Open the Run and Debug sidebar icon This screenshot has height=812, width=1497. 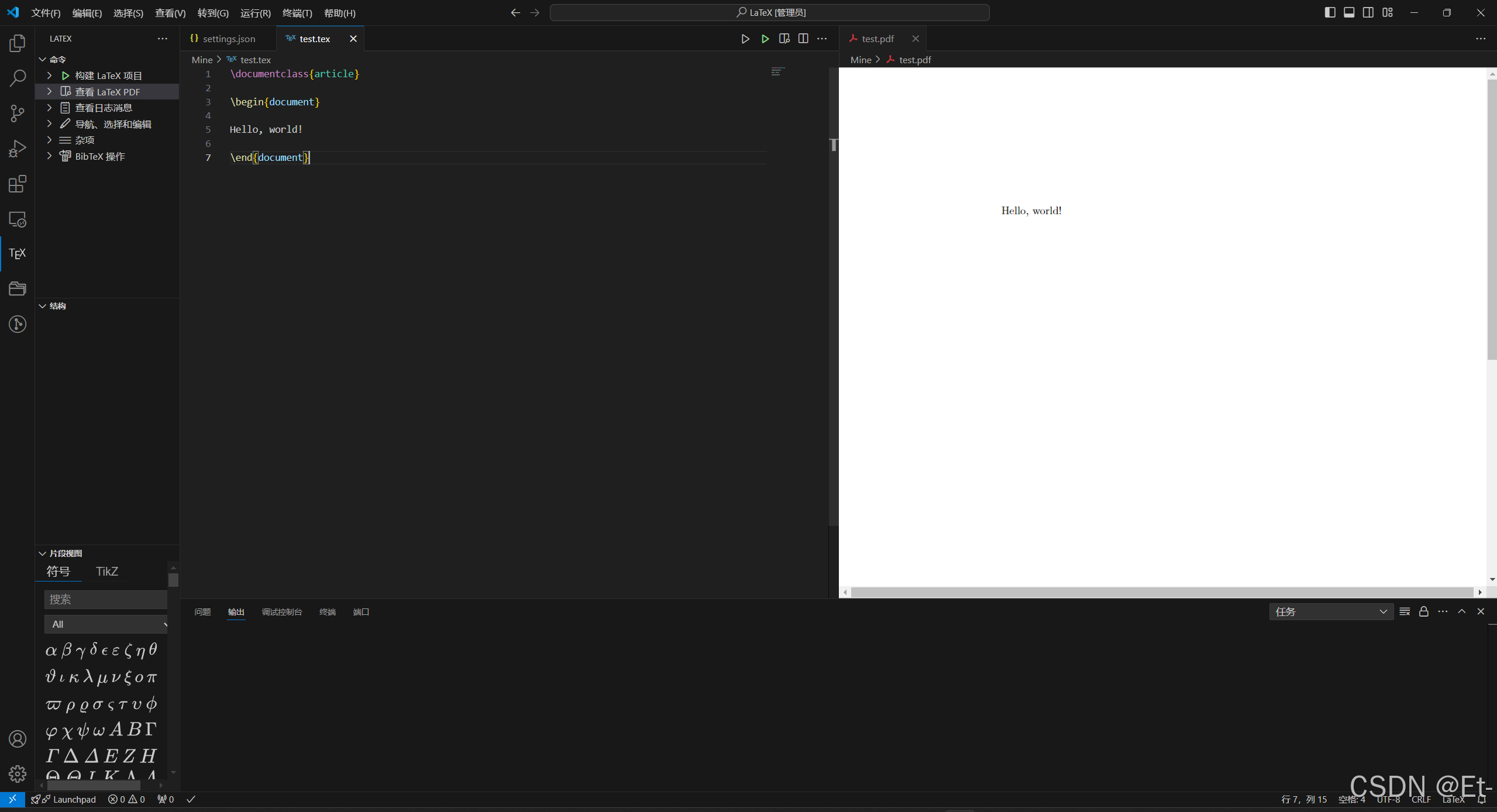[18, 149]
